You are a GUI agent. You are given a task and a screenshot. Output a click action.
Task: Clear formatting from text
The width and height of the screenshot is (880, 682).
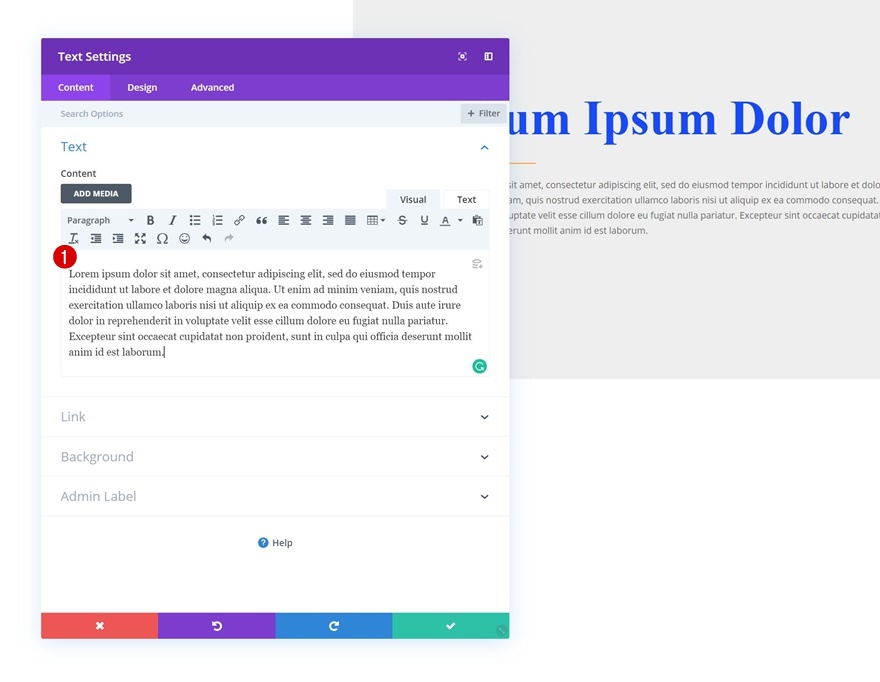point(74,239)
